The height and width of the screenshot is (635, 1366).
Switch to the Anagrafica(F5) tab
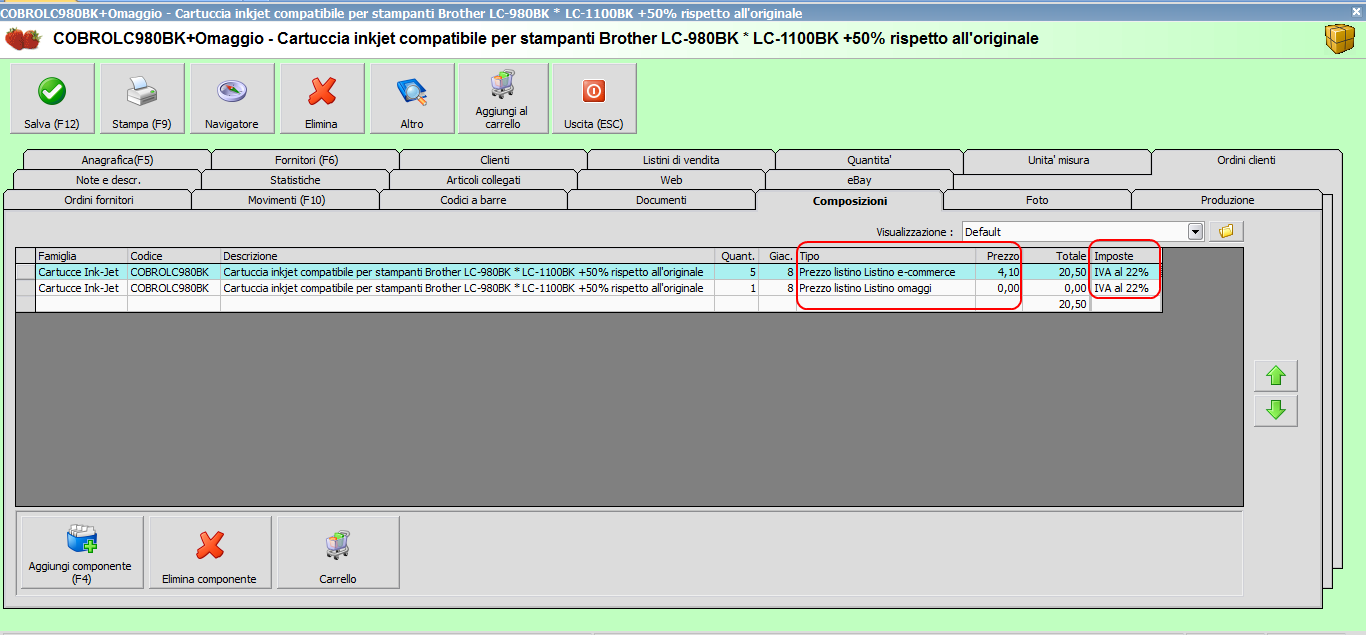point(118,160)
